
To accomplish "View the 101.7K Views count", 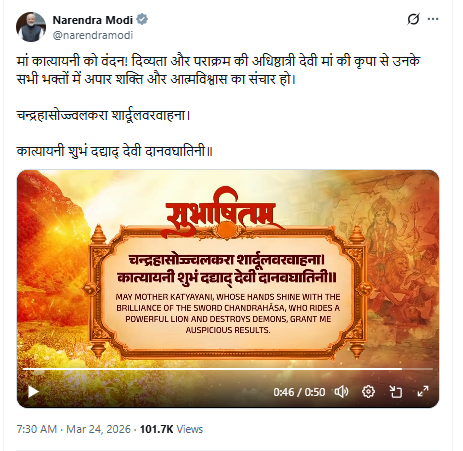I will click(x=171, y=429).
